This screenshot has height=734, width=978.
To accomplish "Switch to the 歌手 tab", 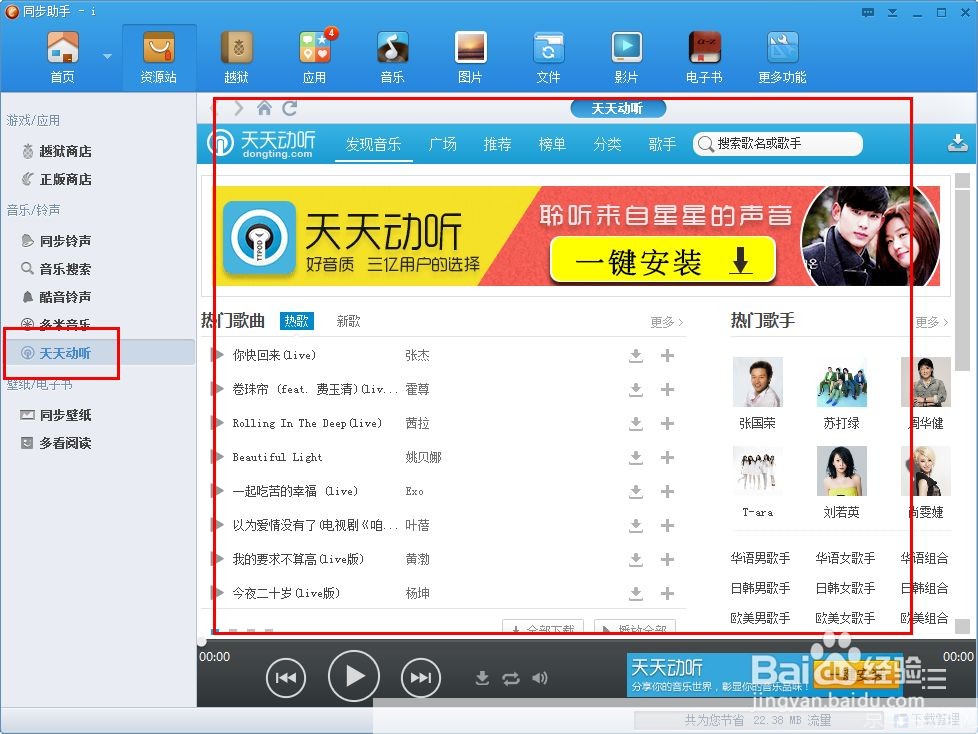I will [x=662, y=145].
